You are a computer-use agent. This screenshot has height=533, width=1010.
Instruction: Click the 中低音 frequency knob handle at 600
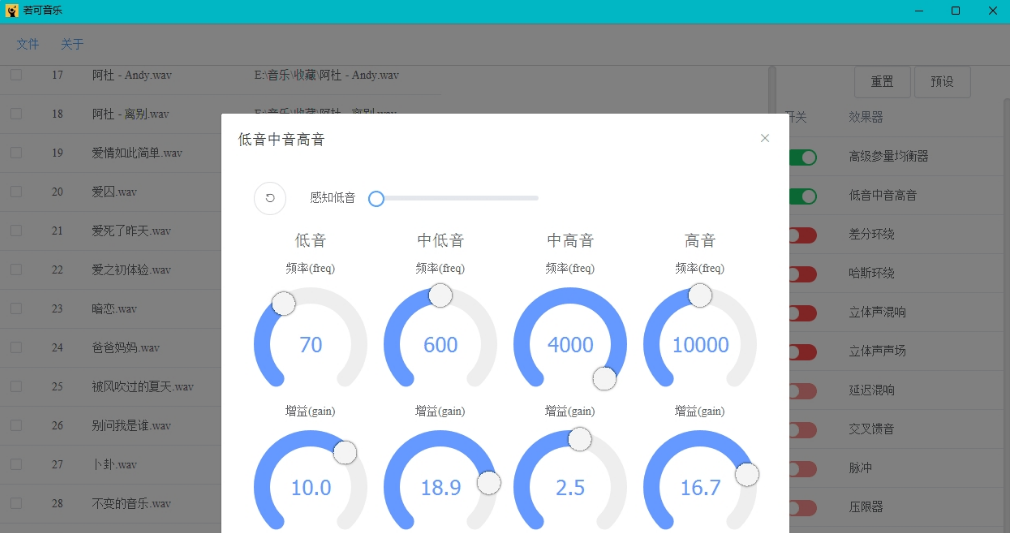tap(440, 295)
